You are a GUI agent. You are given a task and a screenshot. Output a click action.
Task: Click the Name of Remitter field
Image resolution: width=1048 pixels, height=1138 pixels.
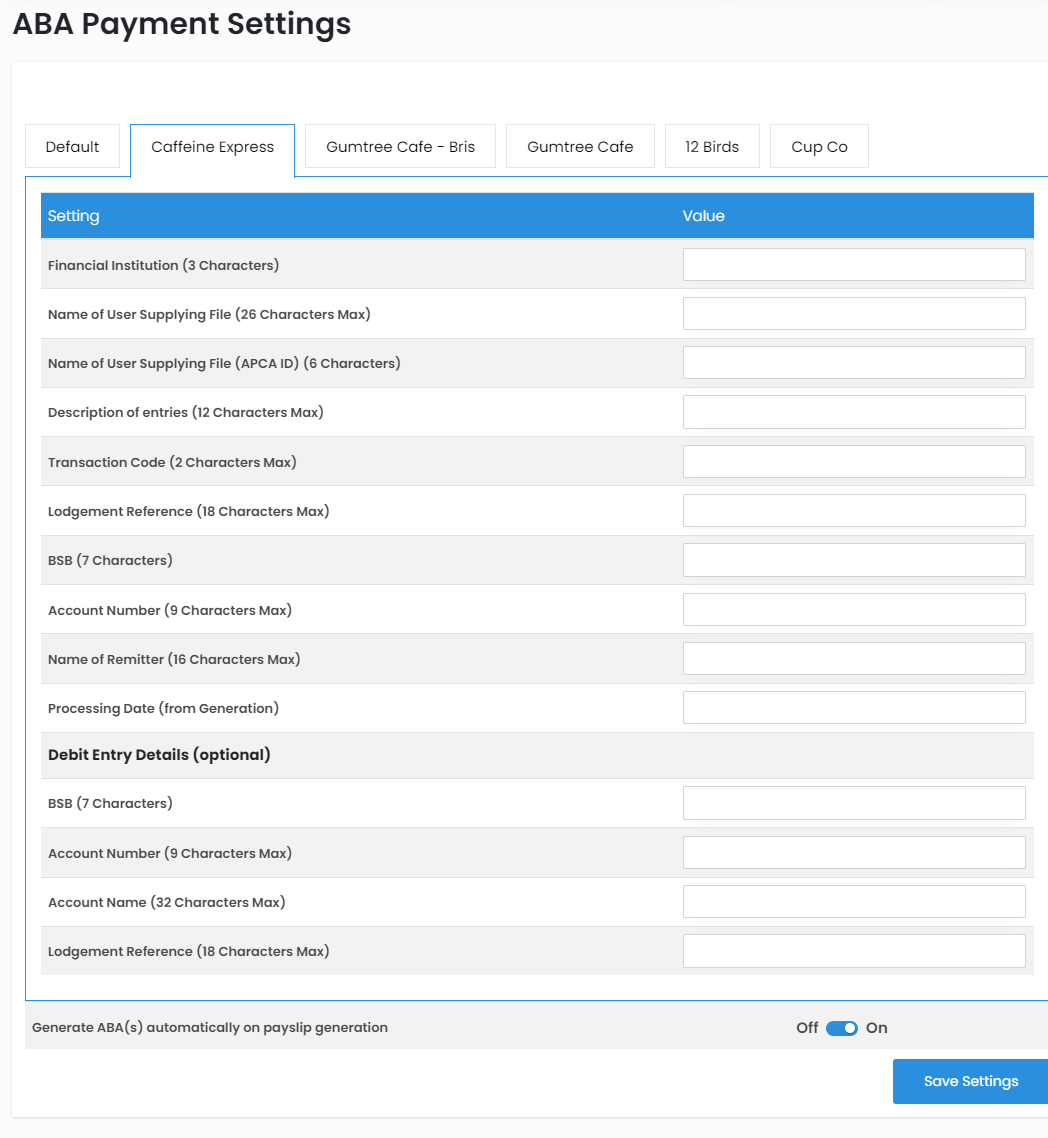coord(854,659)
